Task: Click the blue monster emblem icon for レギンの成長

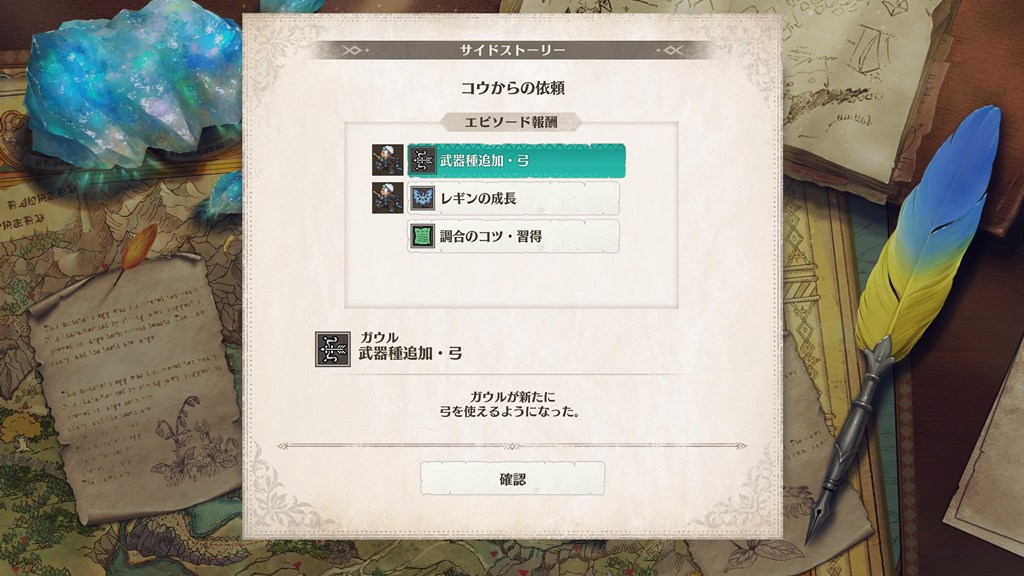Action: [422, 199]
